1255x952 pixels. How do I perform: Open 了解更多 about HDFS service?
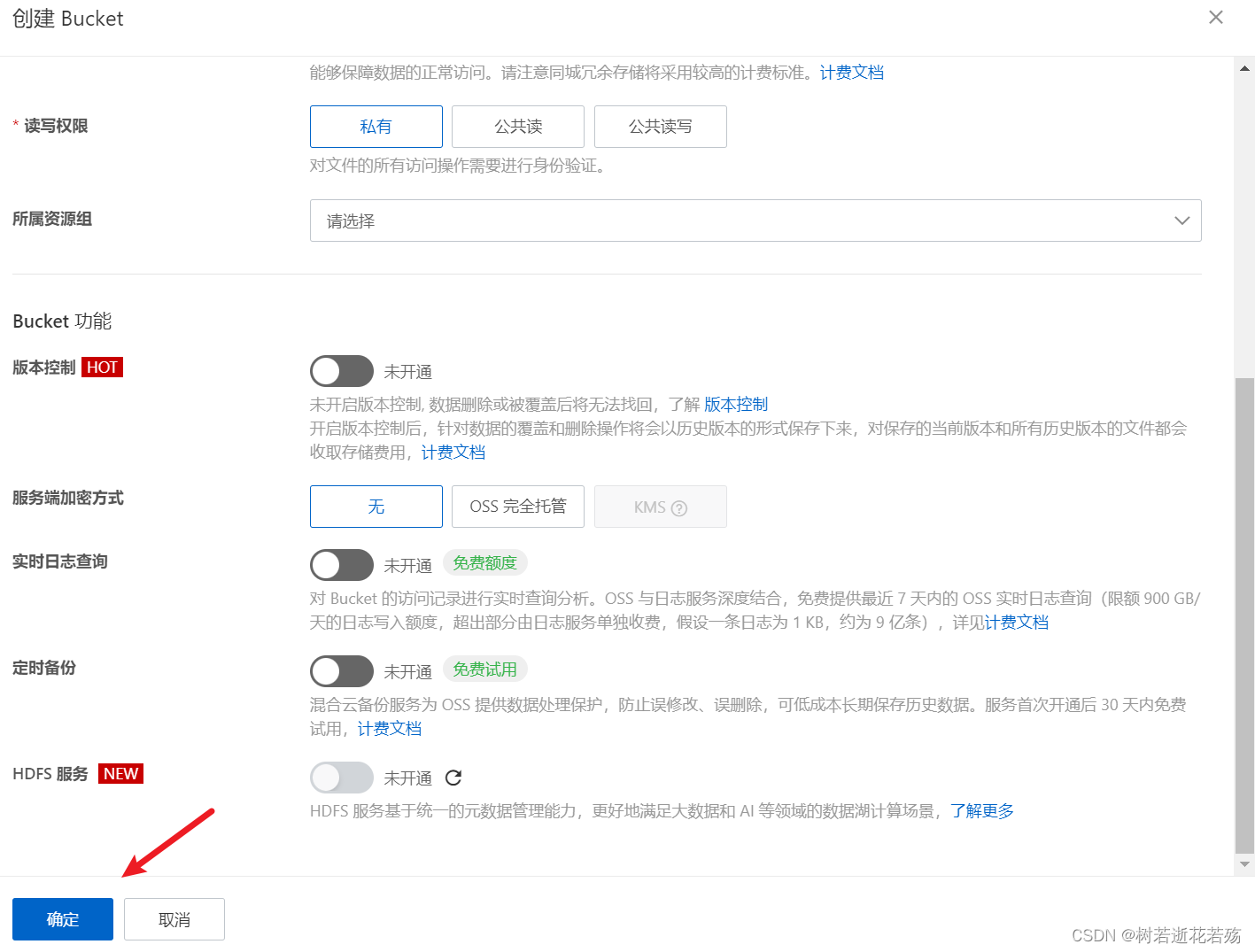980,810
